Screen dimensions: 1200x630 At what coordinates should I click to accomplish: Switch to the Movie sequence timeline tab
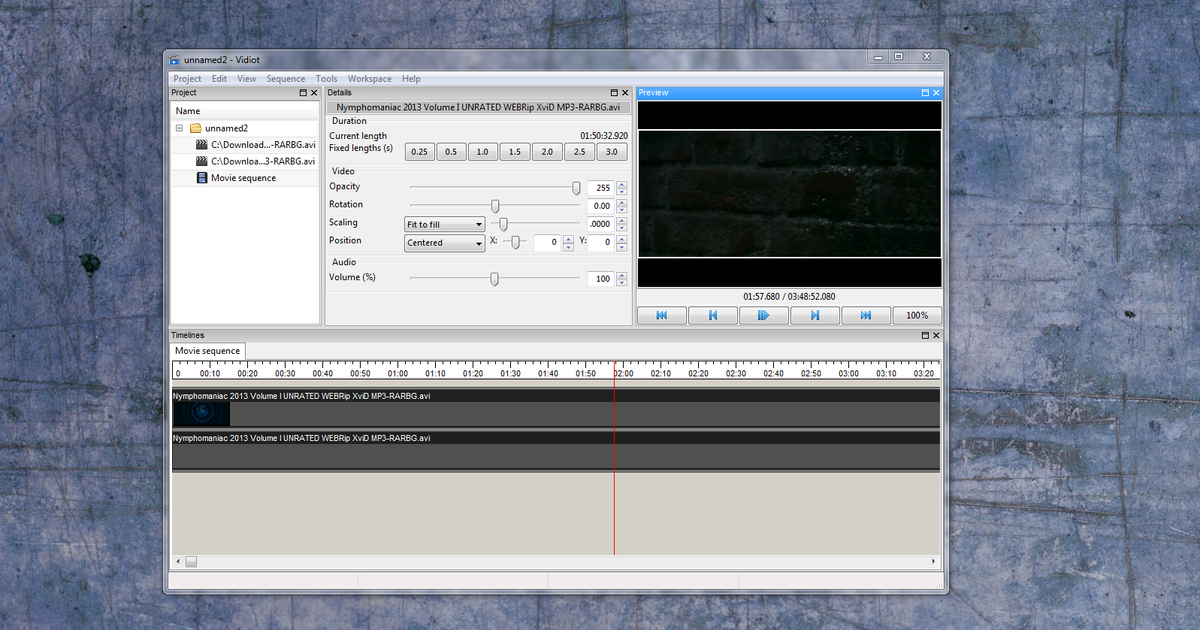tap(208, 351)
